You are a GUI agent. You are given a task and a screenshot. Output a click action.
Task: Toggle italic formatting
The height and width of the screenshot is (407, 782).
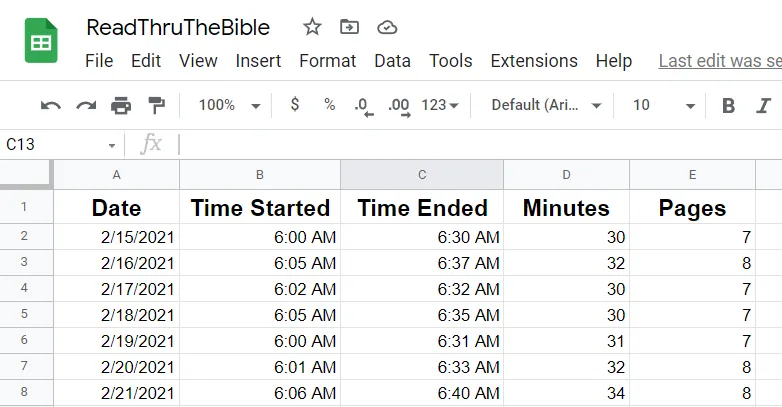coord(764,105)
